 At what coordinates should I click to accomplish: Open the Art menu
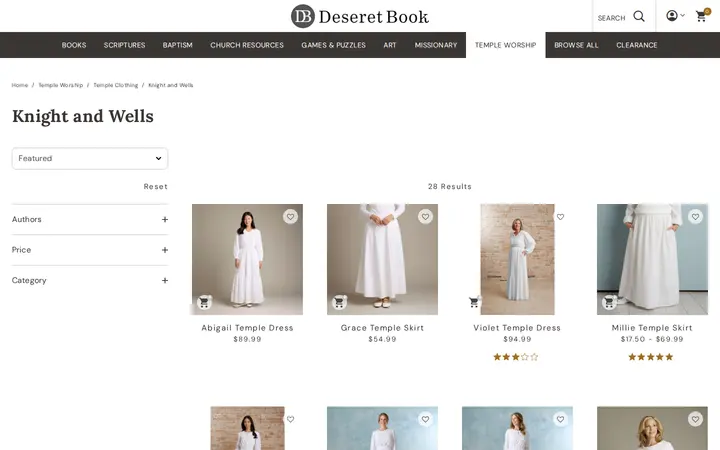[390, 45]
